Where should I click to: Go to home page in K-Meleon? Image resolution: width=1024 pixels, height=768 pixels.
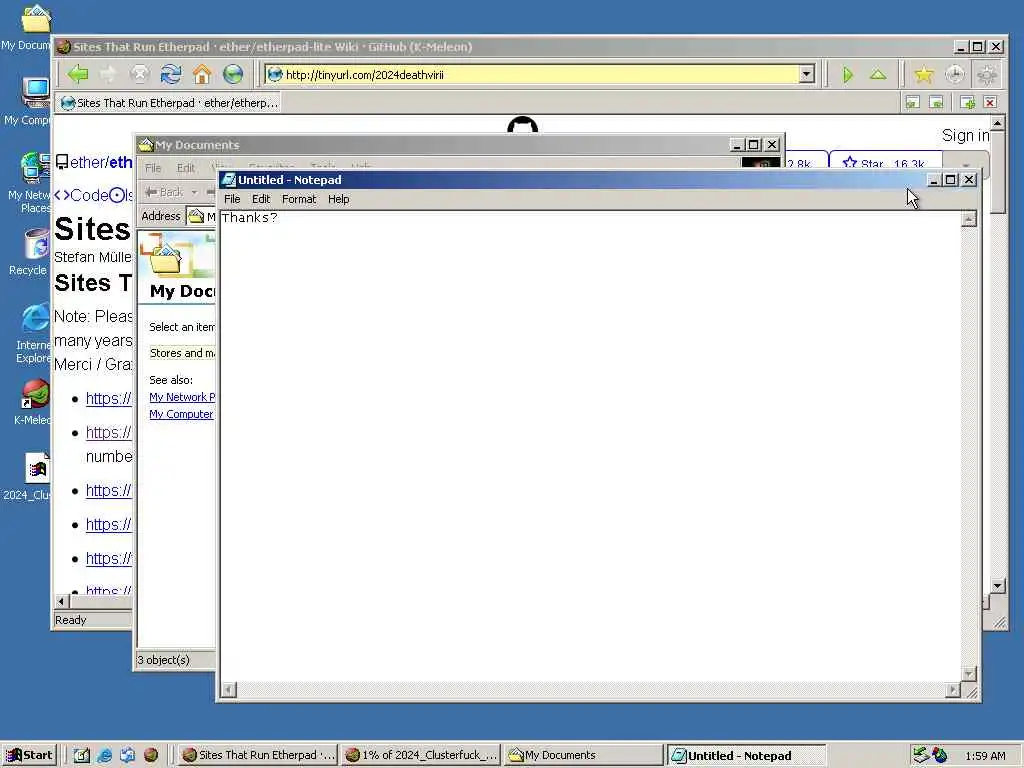(202, 74)
